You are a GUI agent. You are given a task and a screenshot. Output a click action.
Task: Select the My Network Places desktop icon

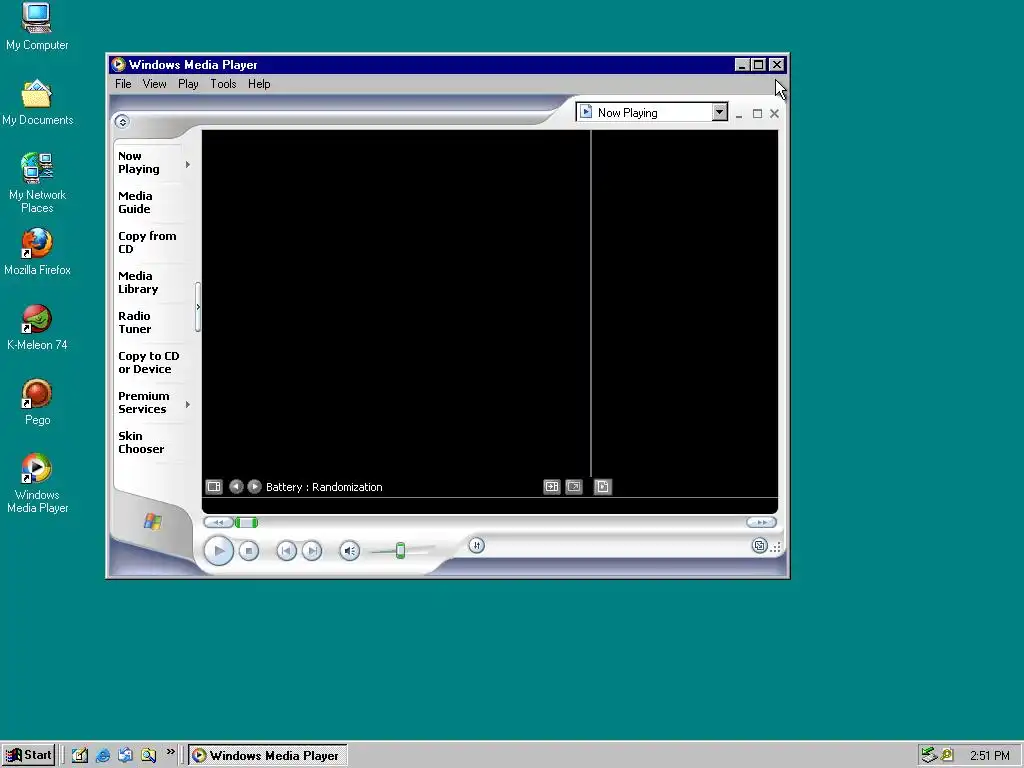pos(37,183)
